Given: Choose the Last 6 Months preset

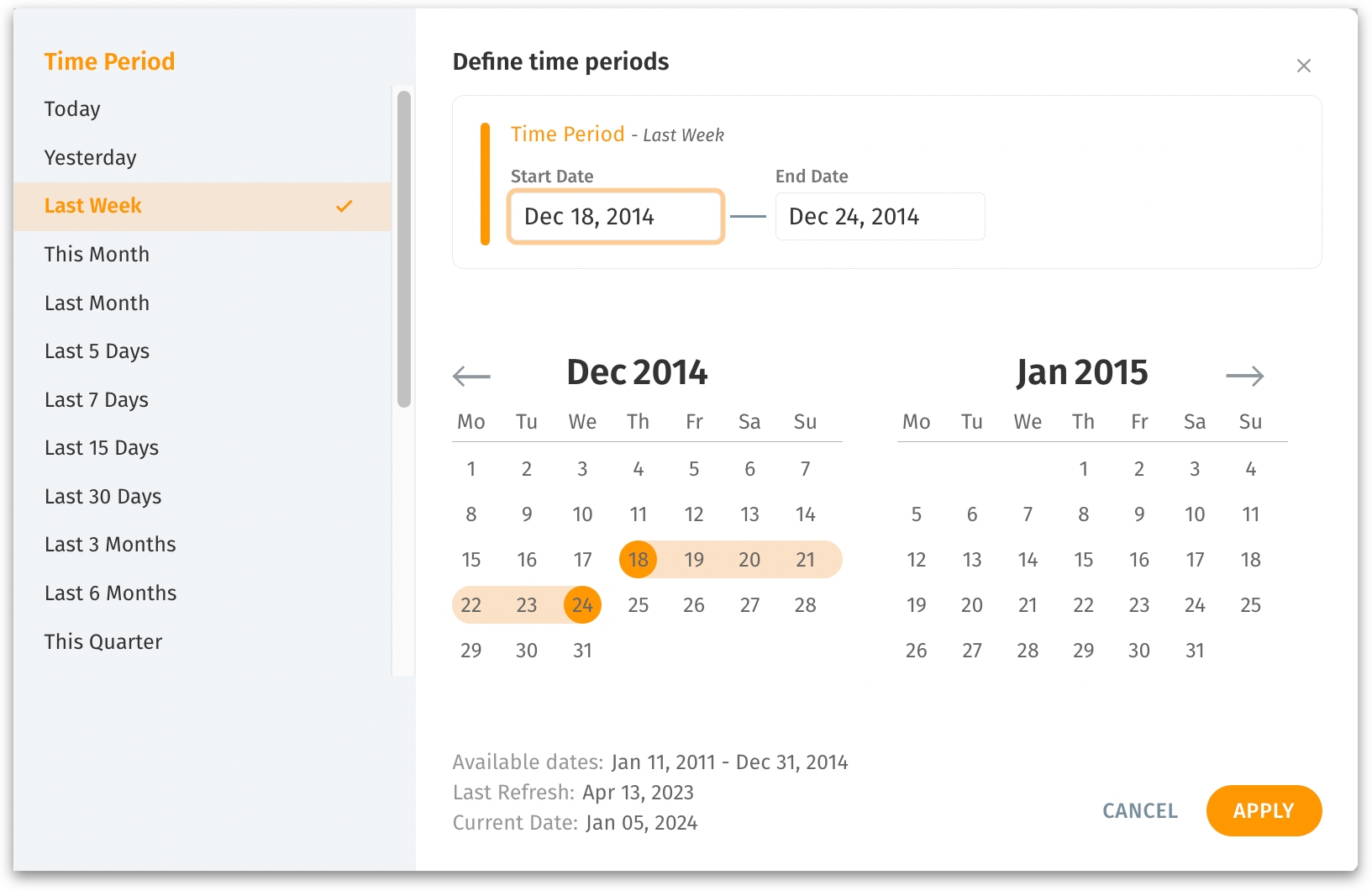Looking at the screenshot, I should click(x=110, y=593).
